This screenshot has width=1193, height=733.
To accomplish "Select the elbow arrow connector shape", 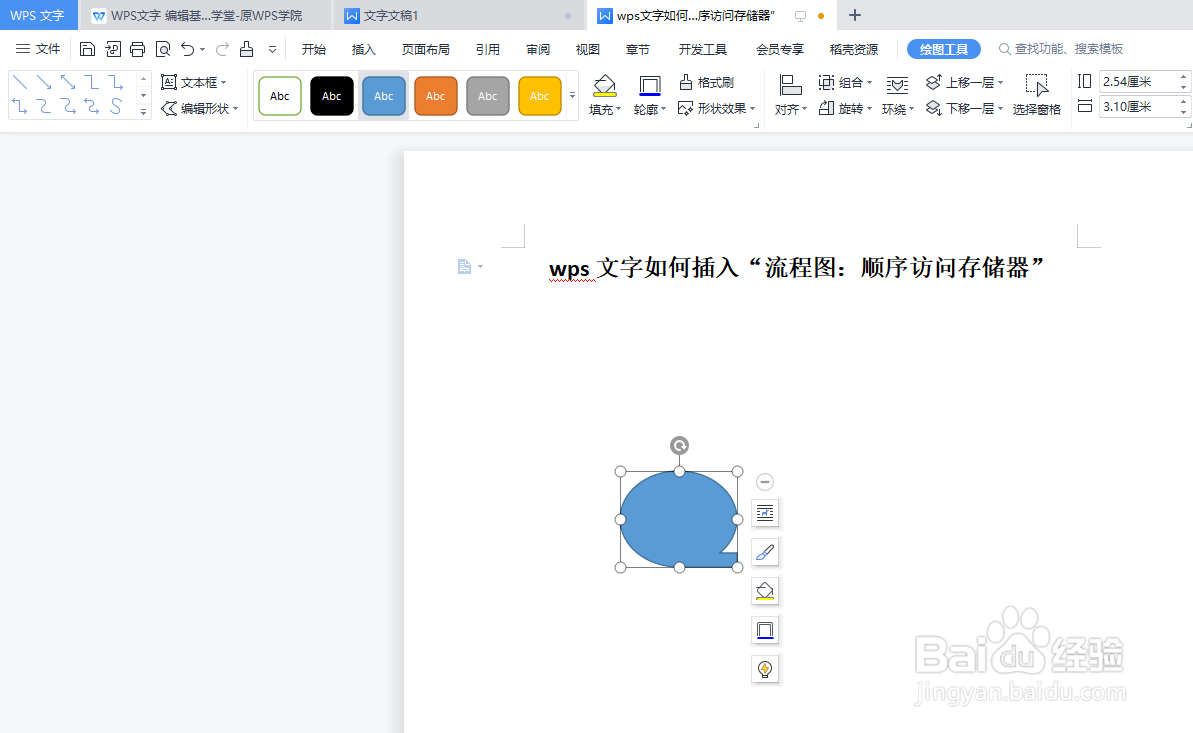I will [115, 82].
